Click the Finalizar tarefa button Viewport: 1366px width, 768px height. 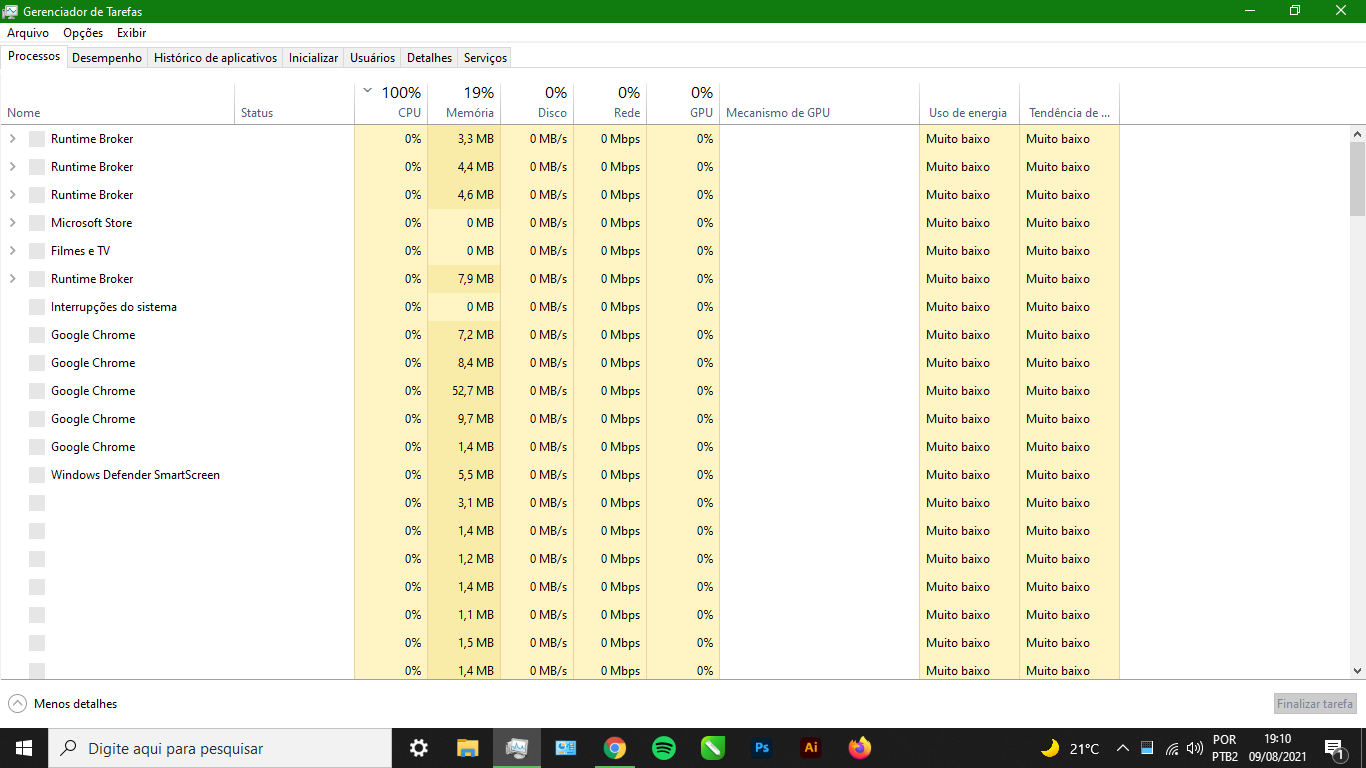point(1315,704)
